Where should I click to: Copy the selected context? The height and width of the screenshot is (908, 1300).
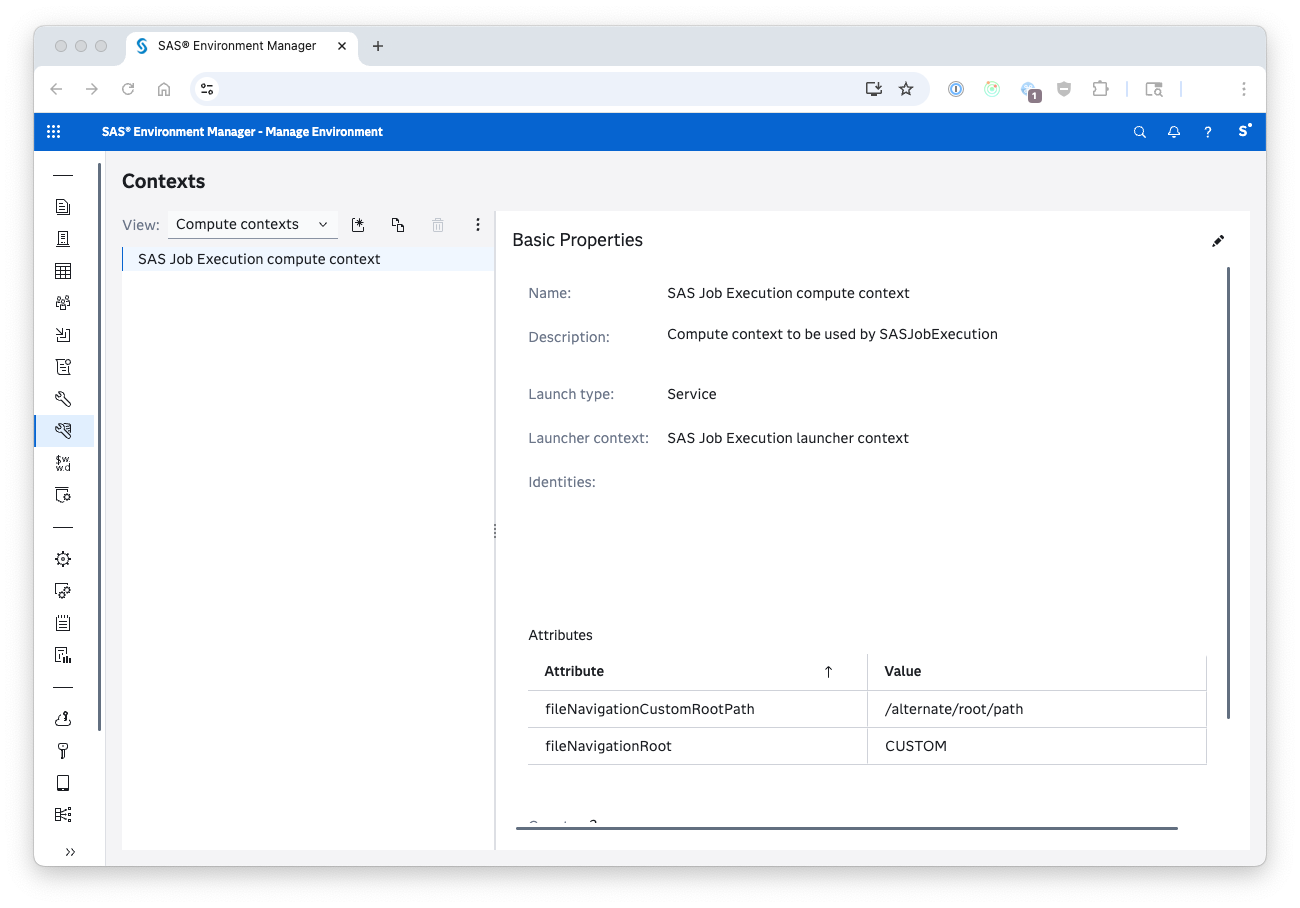tap(398, 225)
